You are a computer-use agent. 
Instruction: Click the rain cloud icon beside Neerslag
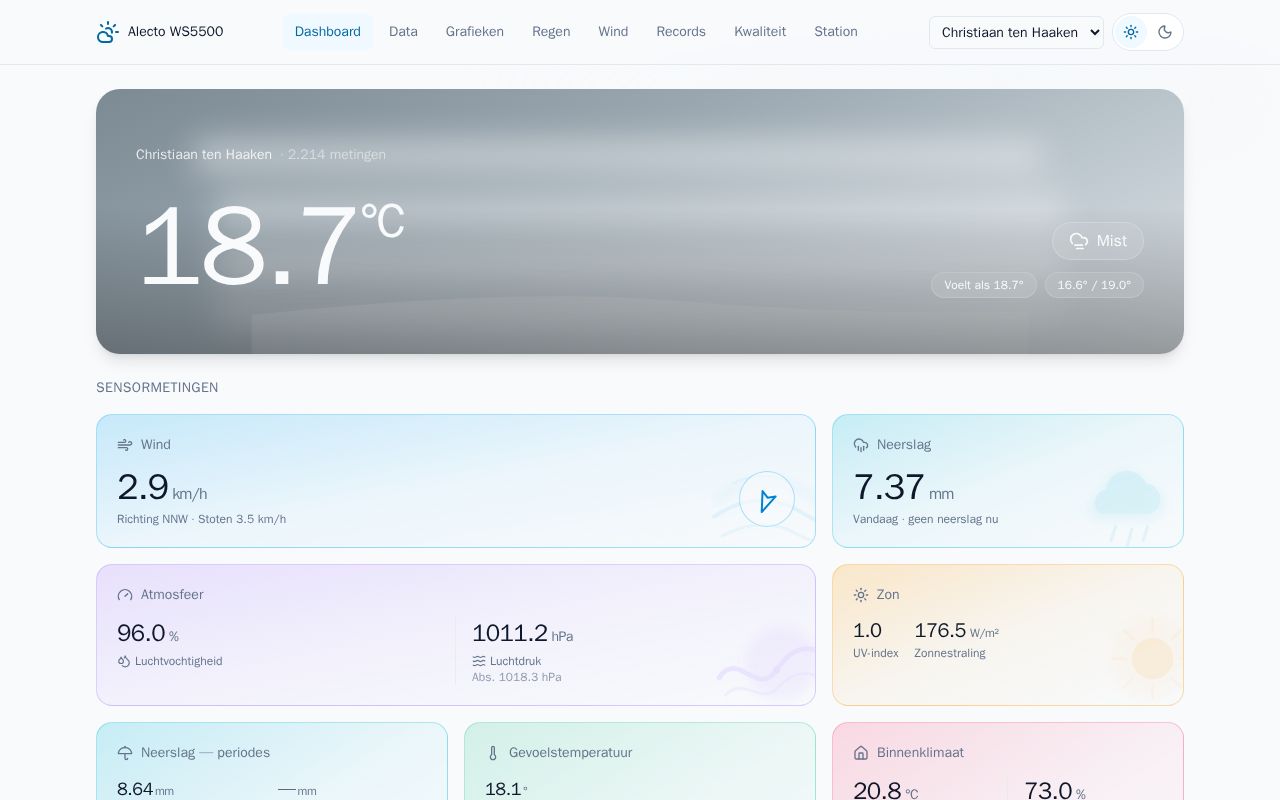click(861, 445)
